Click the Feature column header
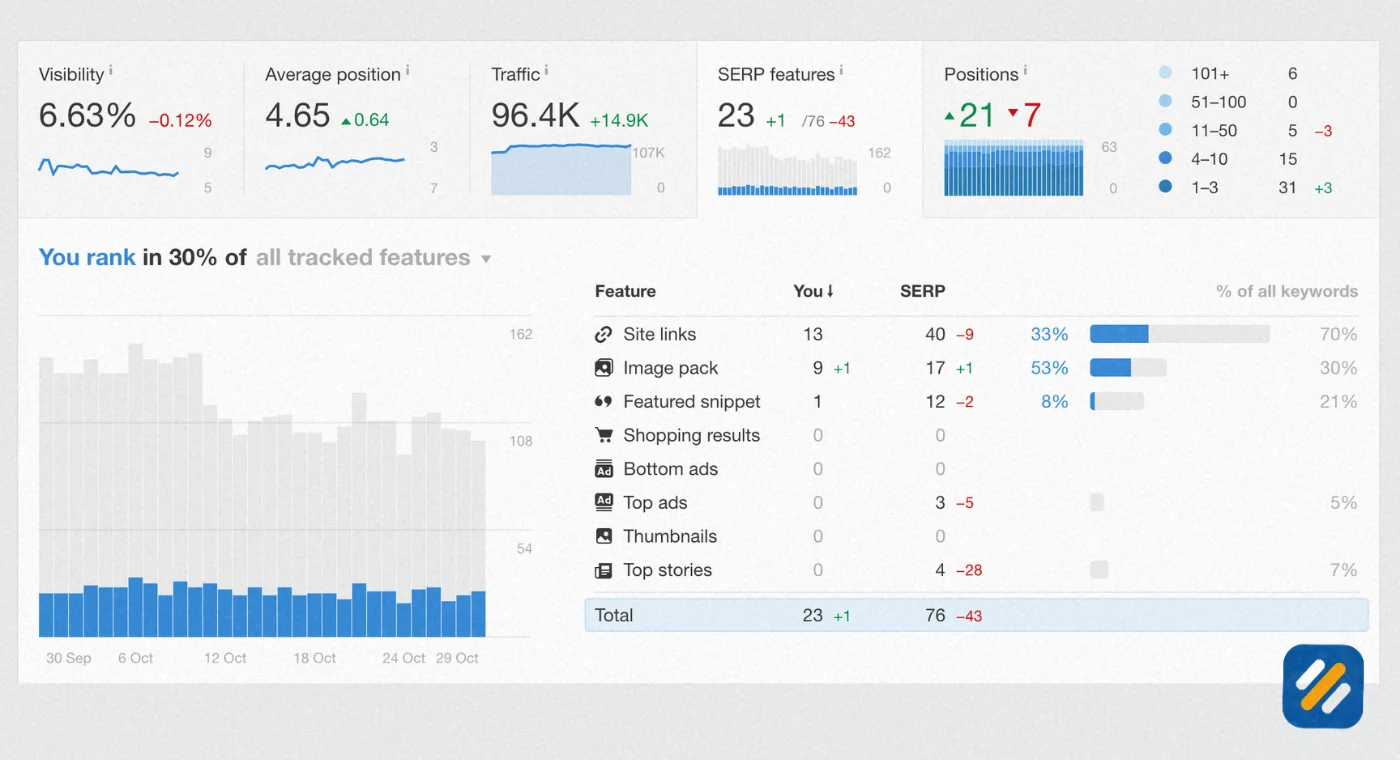 (x=625, y=291)
